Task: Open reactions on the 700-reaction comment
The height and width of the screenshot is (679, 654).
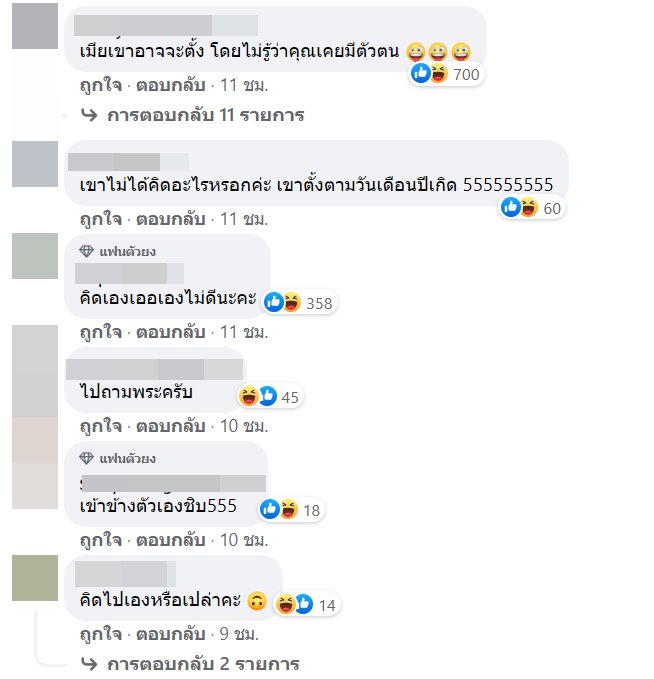Action: pos(446,74)
